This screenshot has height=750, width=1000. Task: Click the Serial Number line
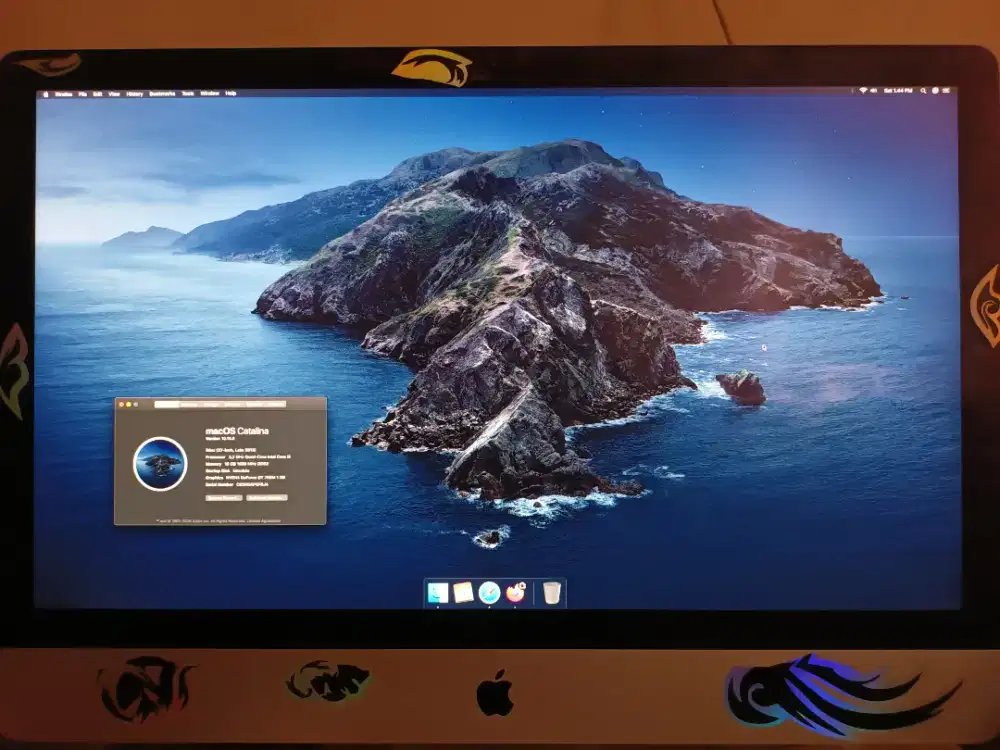point(237,485)
